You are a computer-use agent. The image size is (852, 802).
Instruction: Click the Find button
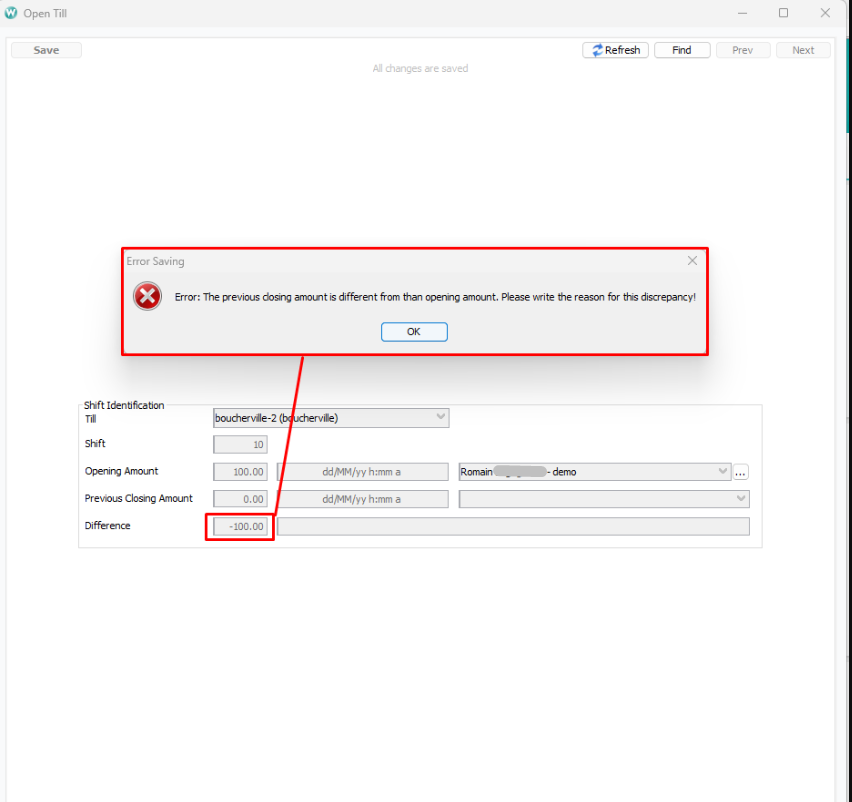pyautogui.click(x=682, y=50)
